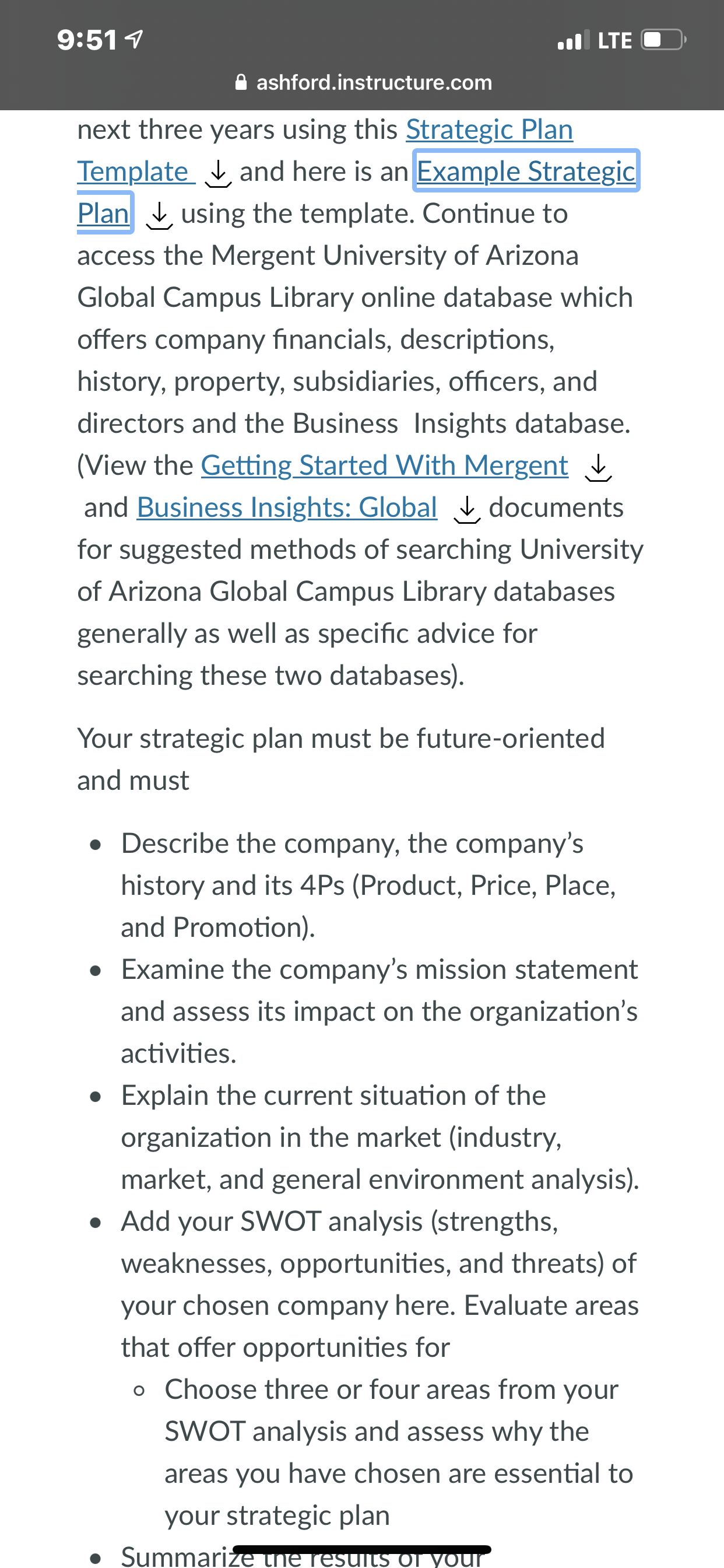Tap the LTE network label
The image size is (724, 1568).
click(x=614, y=41)
